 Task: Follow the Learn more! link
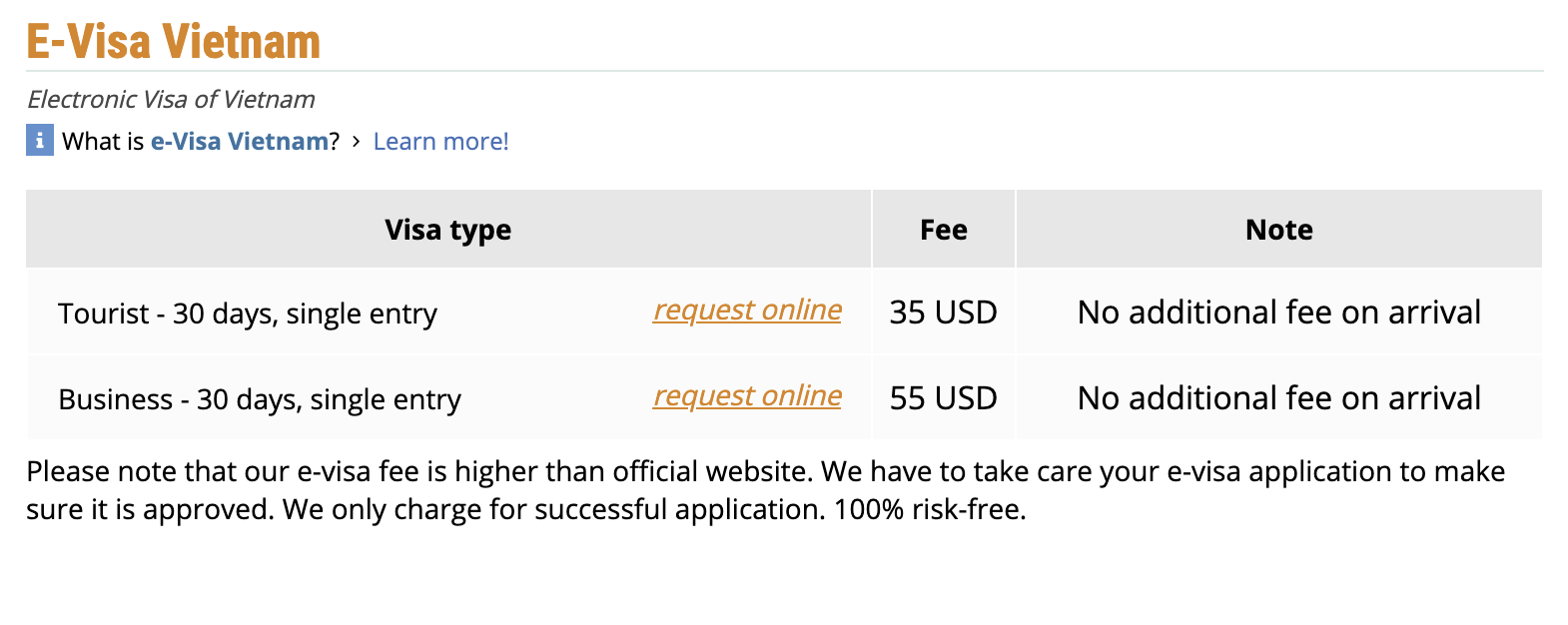click(440, 142)
